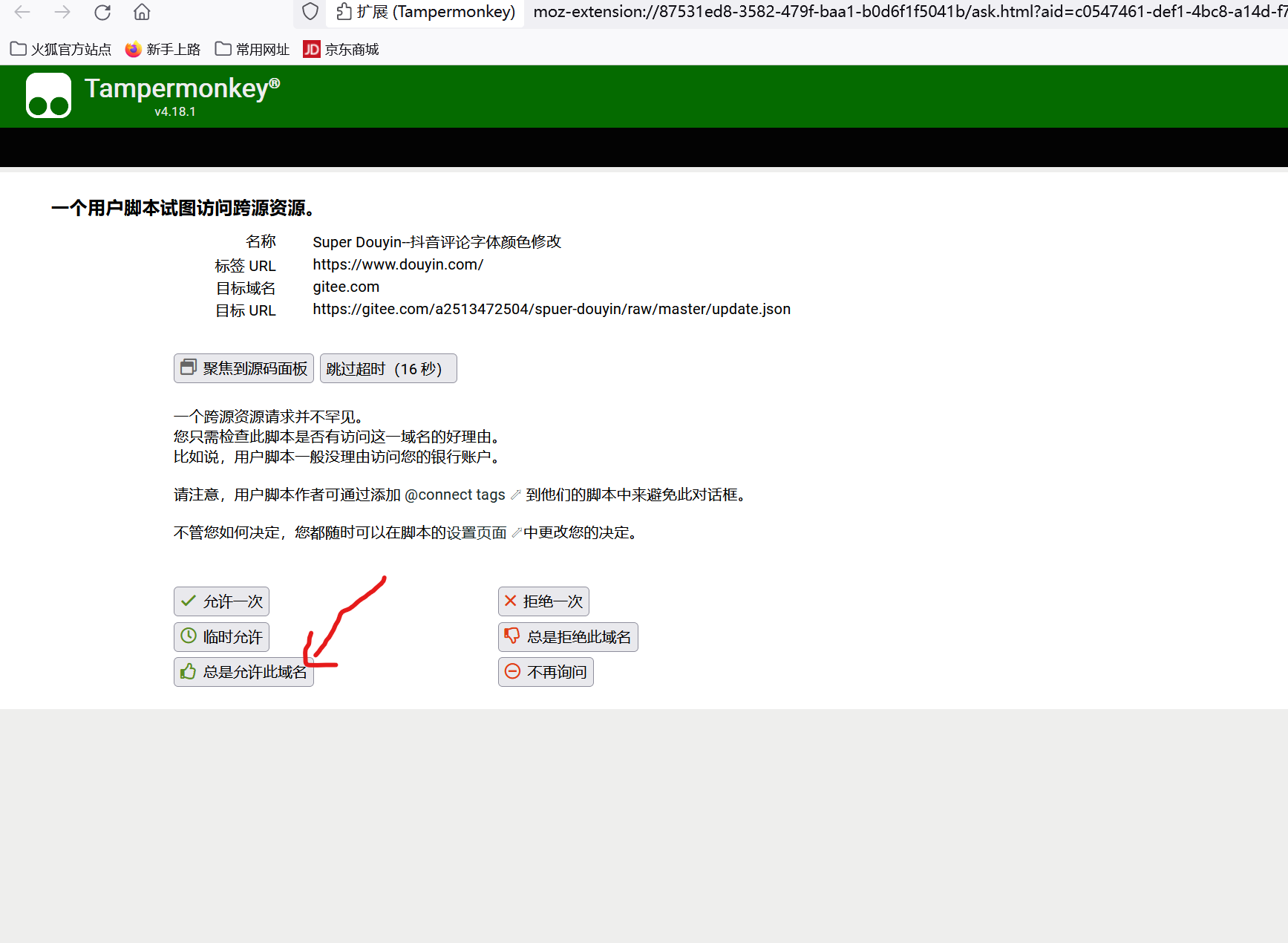The height and width of the screenshot is (943, 1288).
Task: Click the Tampermonkey logo icon
Action: (48, 96)
